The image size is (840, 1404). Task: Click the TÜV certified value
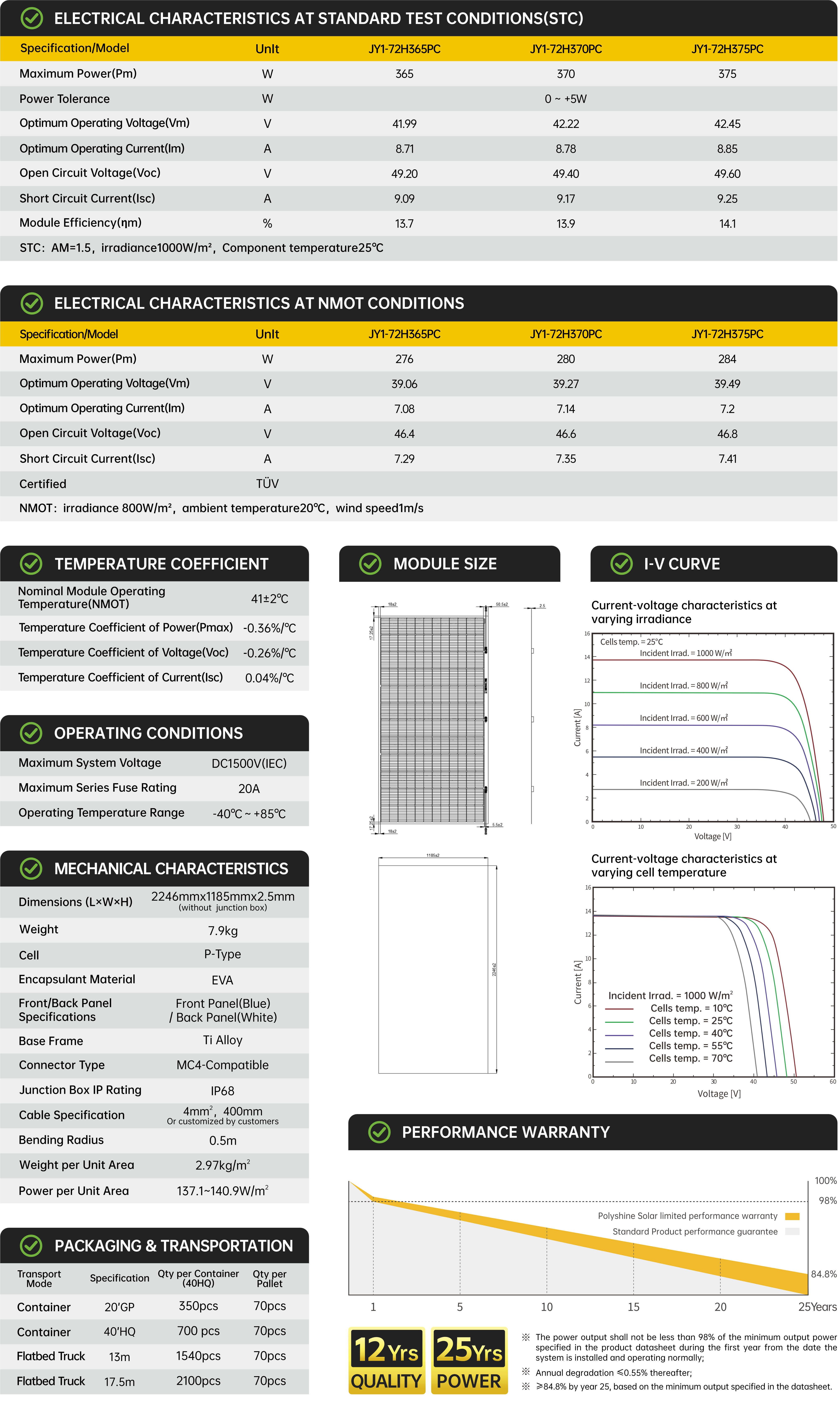click(x=267, y=484)
